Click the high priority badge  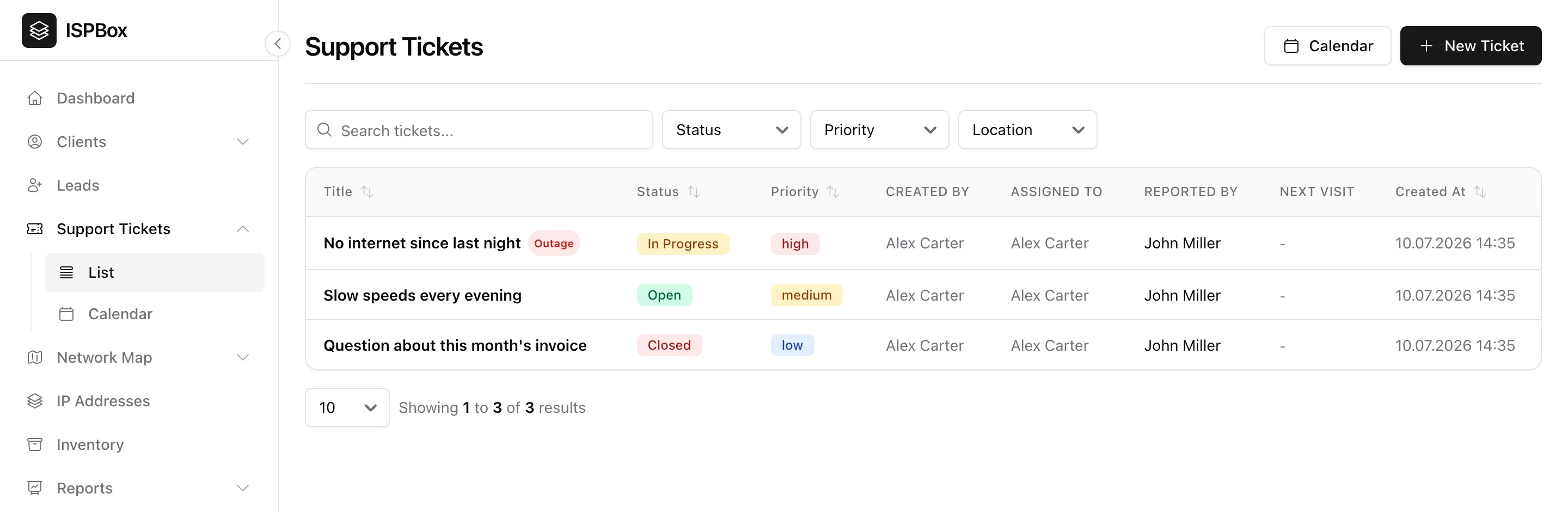[795, 243]
